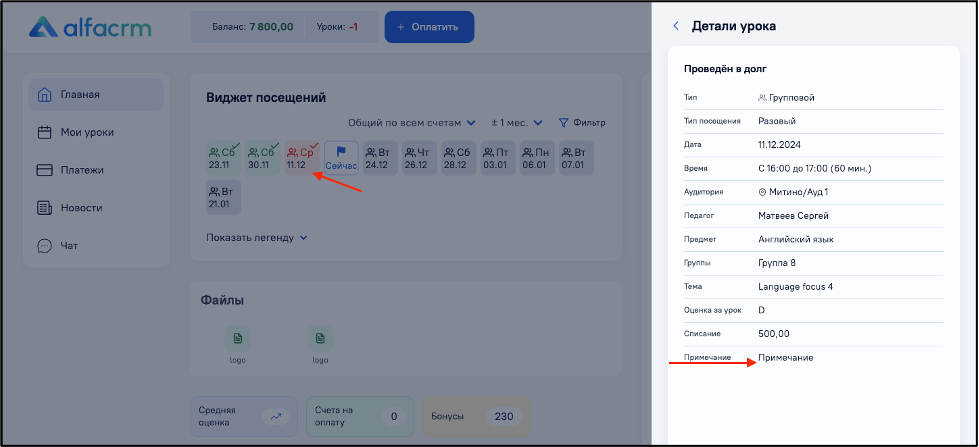Screen dimensions: 979x447
Task: Select the Вт 24.12 lesson tile
Action: click(x=380, y=158)
